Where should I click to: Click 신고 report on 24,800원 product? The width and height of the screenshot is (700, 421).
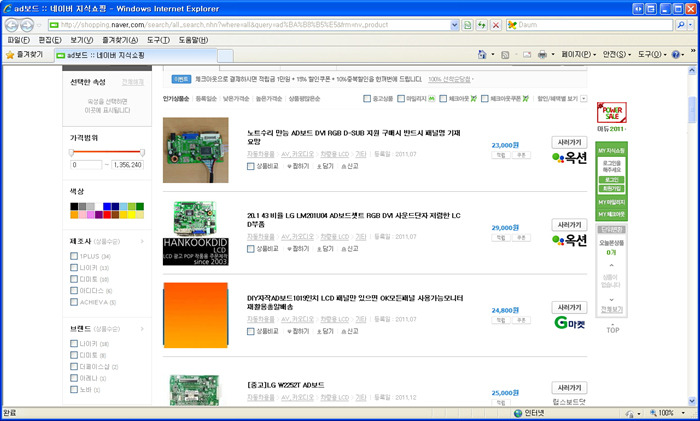(x=350, y=331)
